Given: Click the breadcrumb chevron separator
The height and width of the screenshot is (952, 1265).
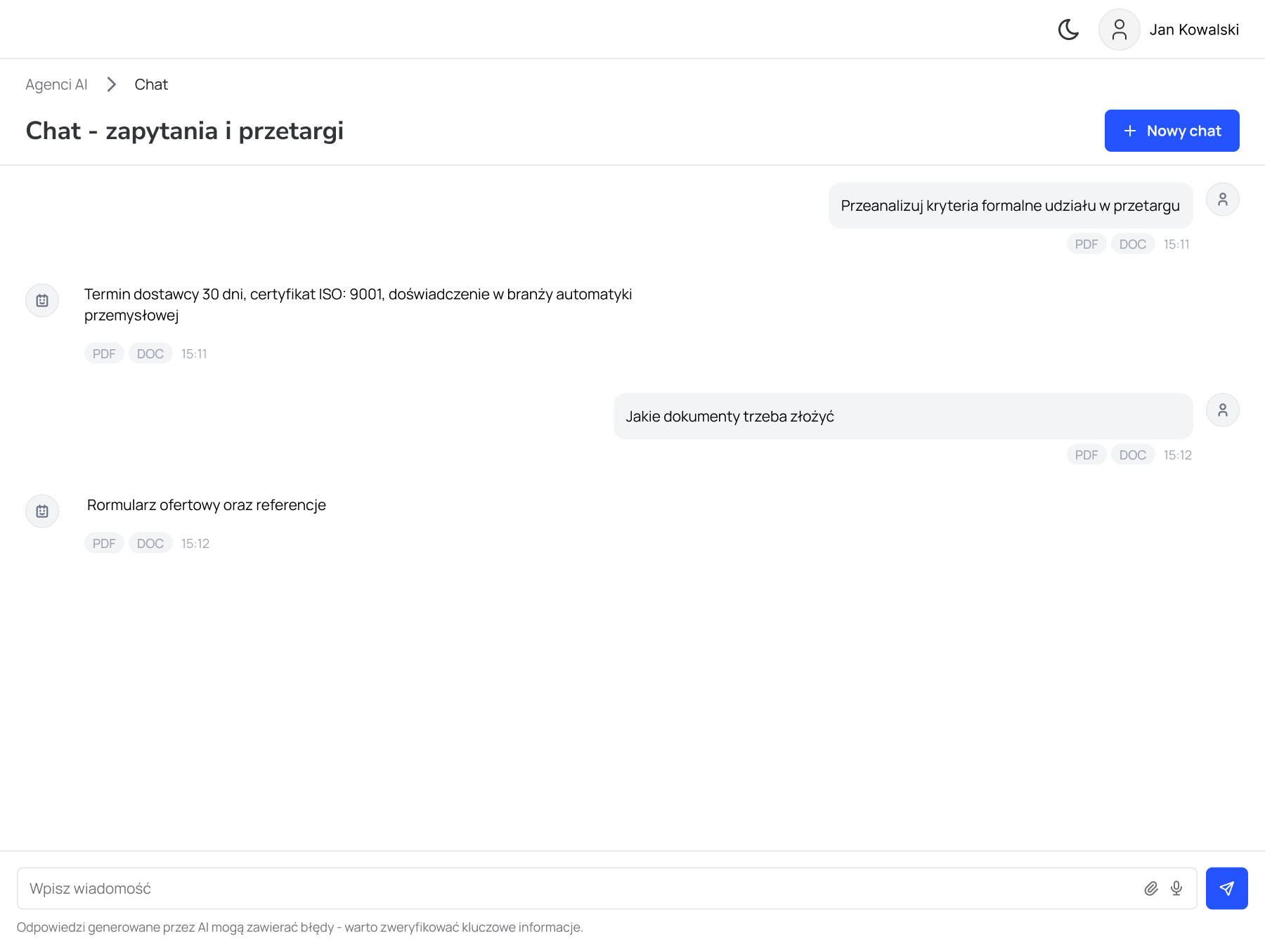Looking at the screenshot, I should [111, 84].
